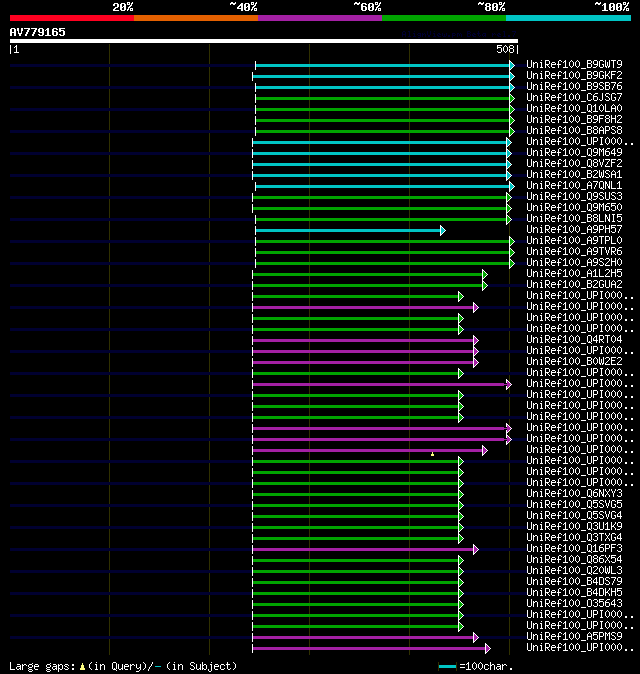Click the orange ~40% identity legend segment
Screen dimensions: 640x674
[196, 18]
